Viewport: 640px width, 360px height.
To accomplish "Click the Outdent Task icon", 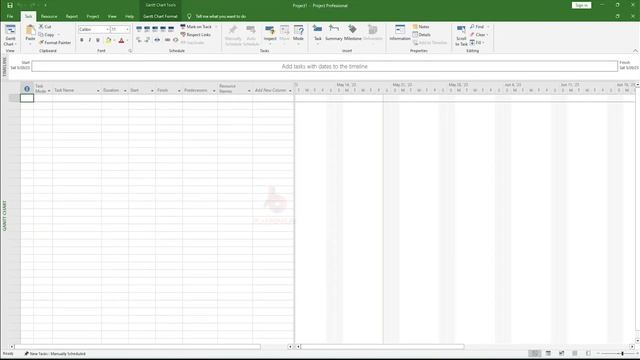I will click(139, 40).
